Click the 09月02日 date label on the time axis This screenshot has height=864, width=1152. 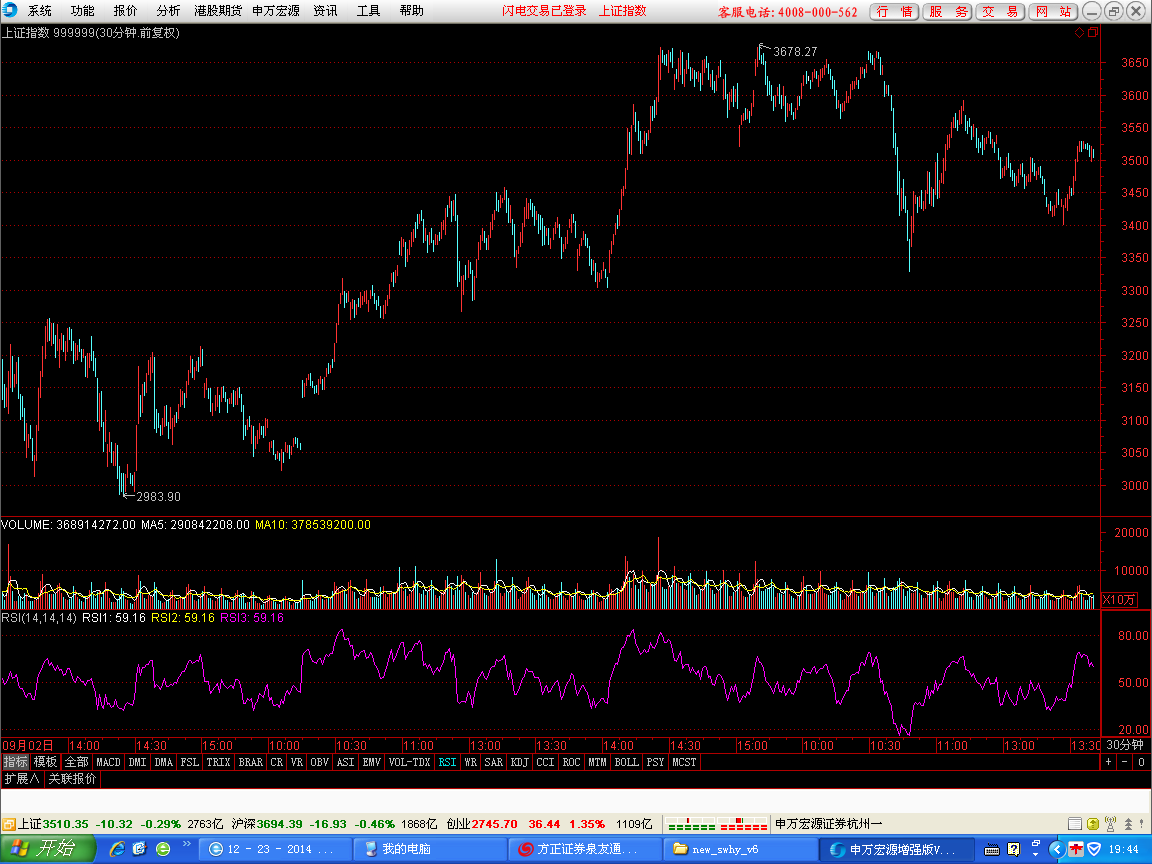(27, 746)
